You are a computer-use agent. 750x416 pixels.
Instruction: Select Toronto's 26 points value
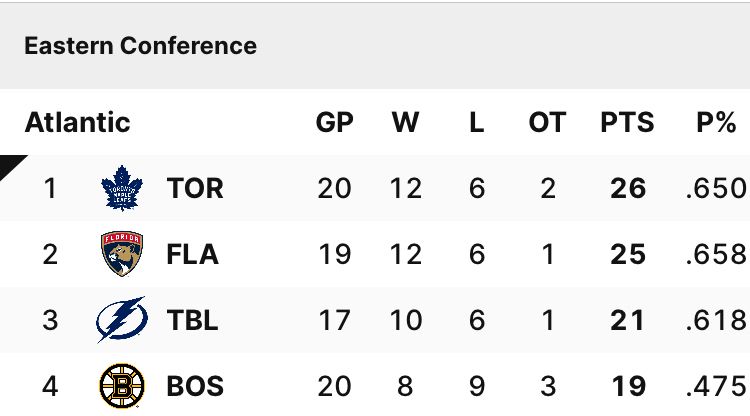click(628, 188)
